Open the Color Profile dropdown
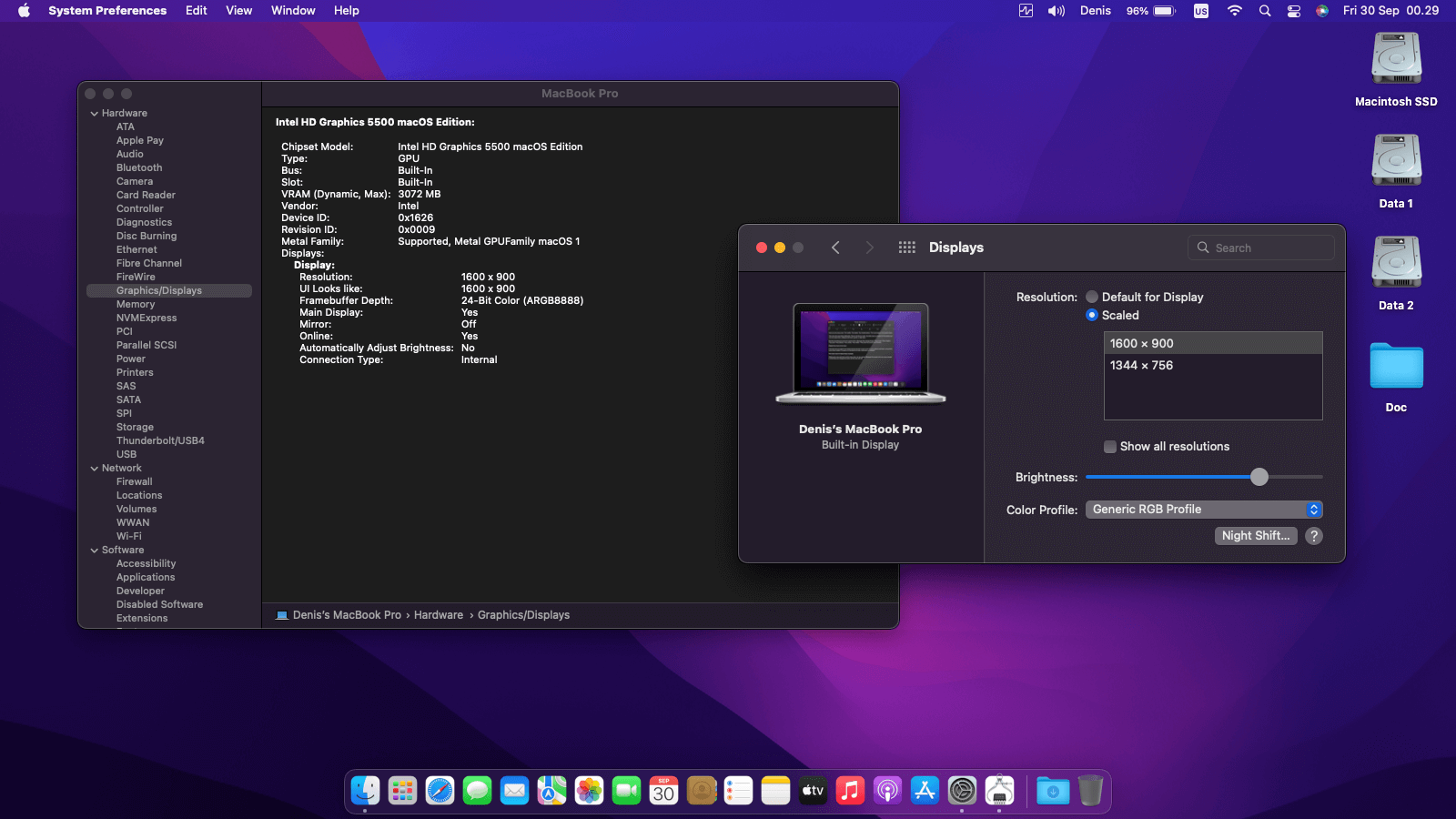The width and height of the screenshot is (1456, 819). [x=1204, y=510]
